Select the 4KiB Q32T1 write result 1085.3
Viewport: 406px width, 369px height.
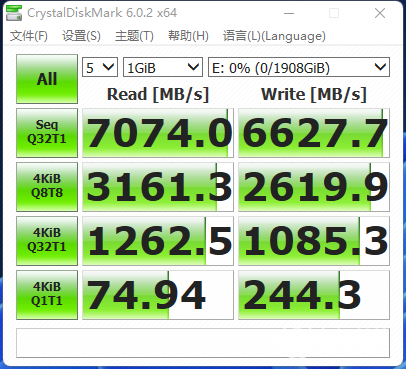point(314,241)
